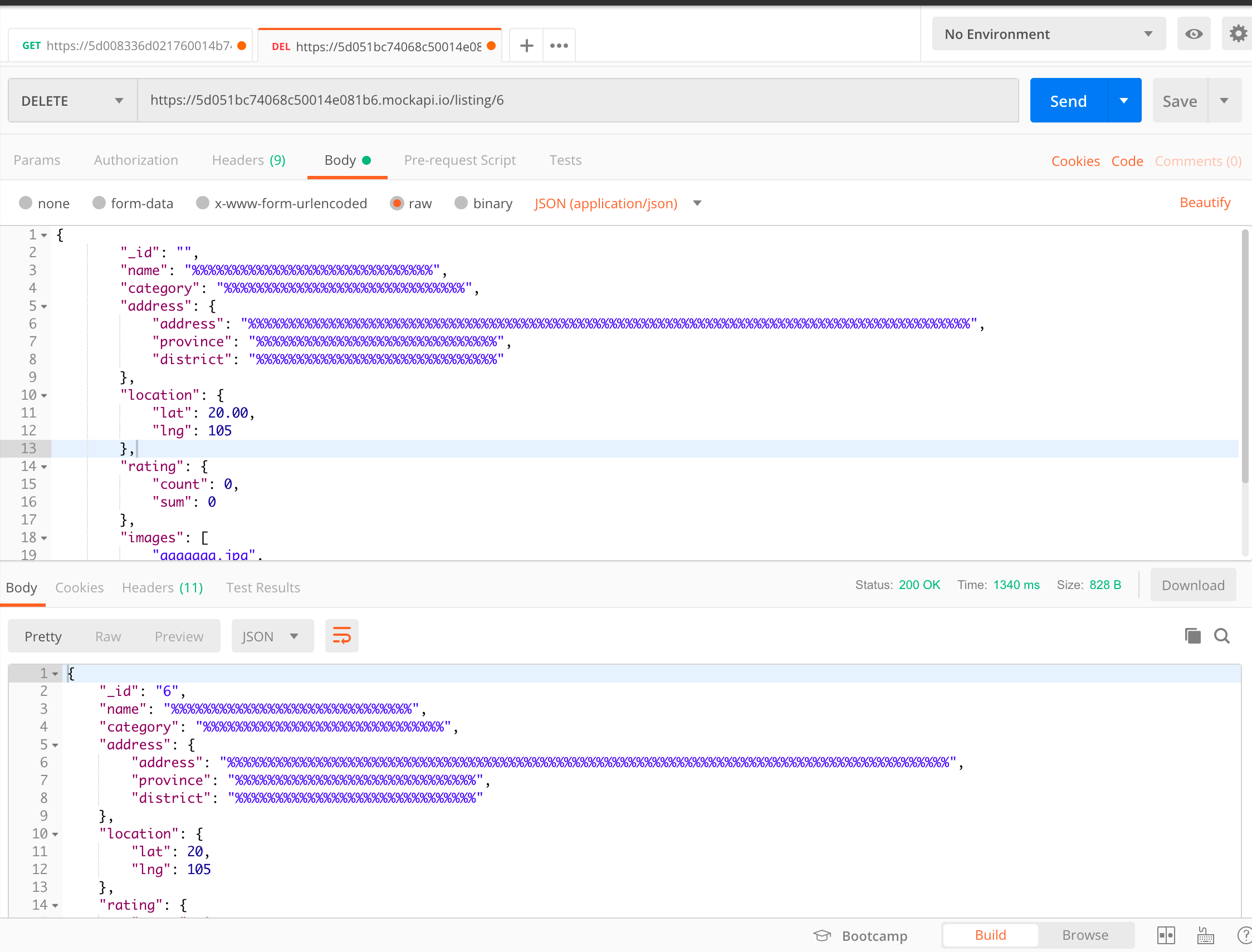Click the request body editor scrollbar
Viewport: 1252px width, 952px height.
1245,356
